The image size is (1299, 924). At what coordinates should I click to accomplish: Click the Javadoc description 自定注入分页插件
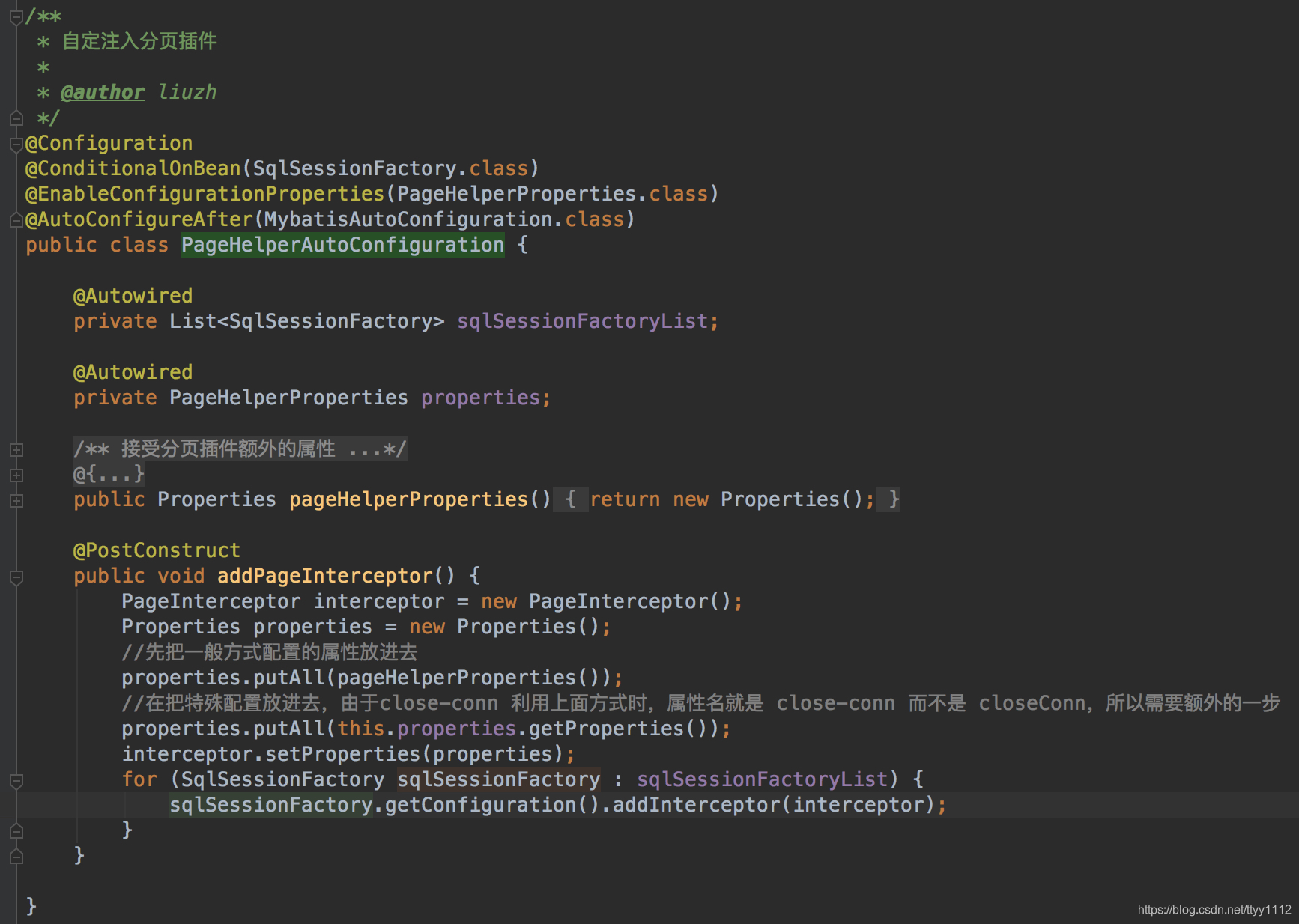coord(139,41)
